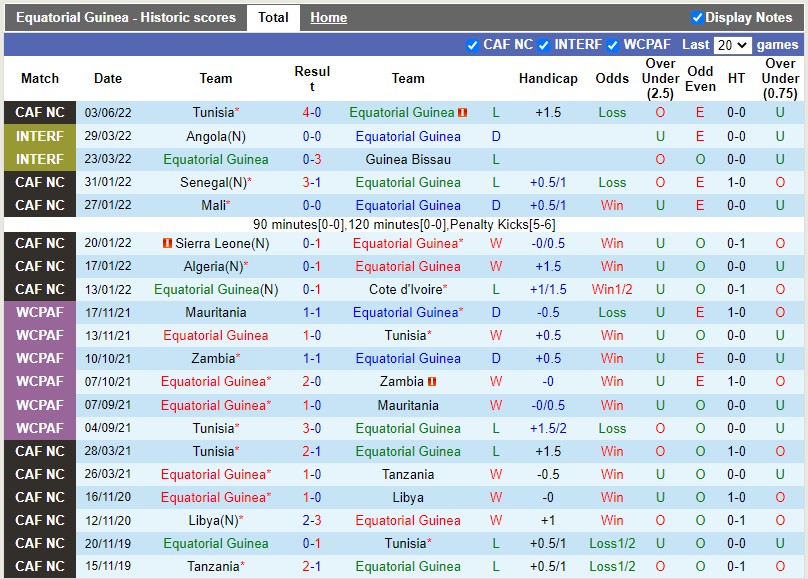Viewport: 808px width, 579px height.
Task: Click the red card icon beside Equatorial Guinea in Tunisia row
Action: pyautogui.click(x=461, y=112)
